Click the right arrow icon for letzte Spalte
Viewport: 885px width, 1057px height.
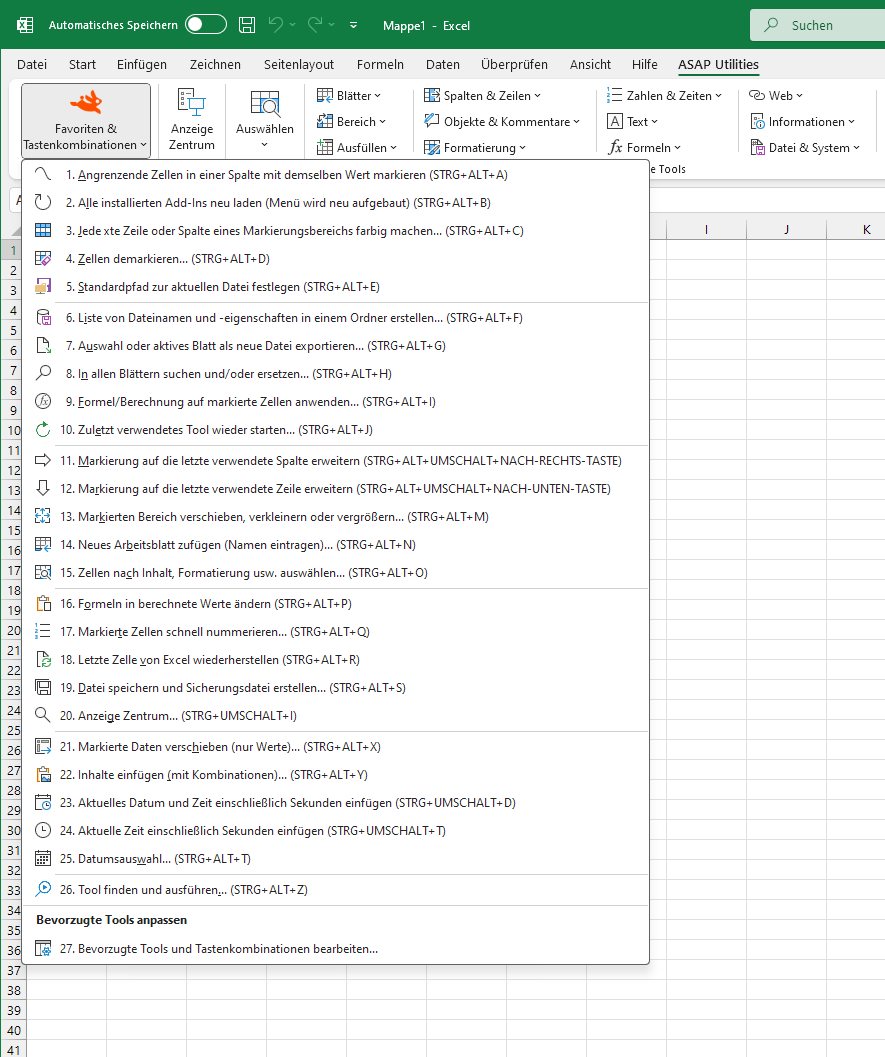click(42, 460)
